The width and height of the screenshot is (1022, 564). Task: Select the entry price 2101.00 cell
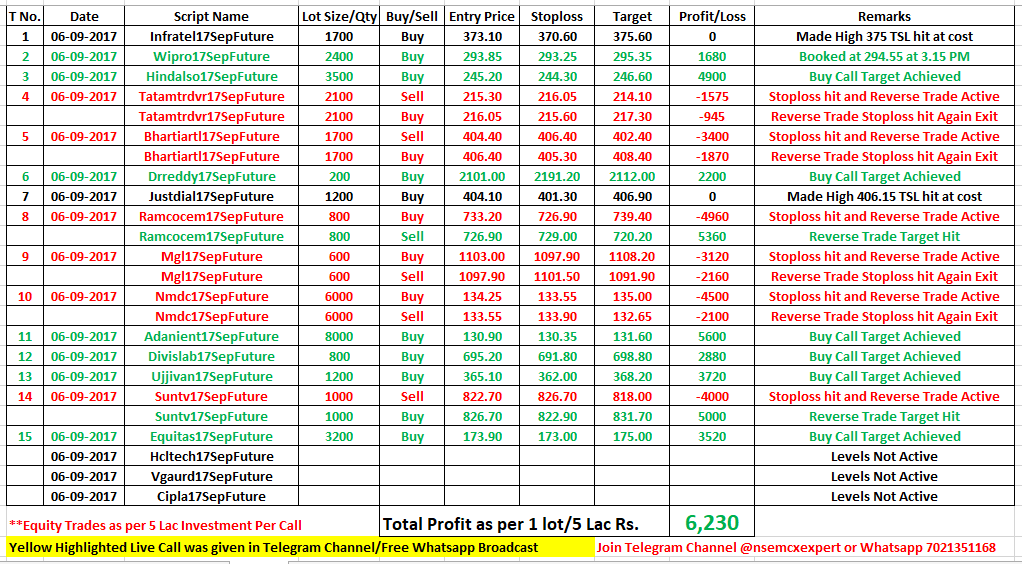[x=482, y=177]
